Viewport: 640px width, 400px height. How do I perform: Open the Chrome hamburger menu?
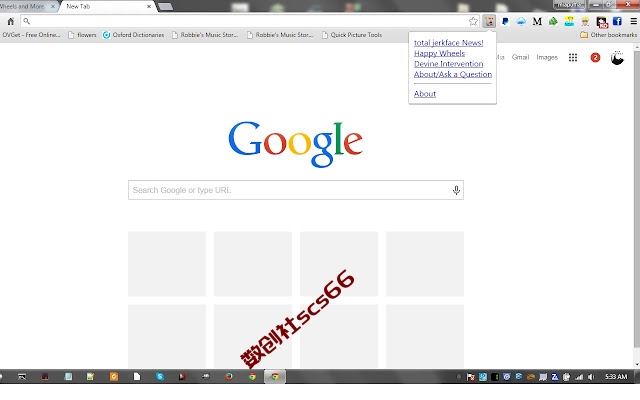pyautogui.click(x=633, y=21)
